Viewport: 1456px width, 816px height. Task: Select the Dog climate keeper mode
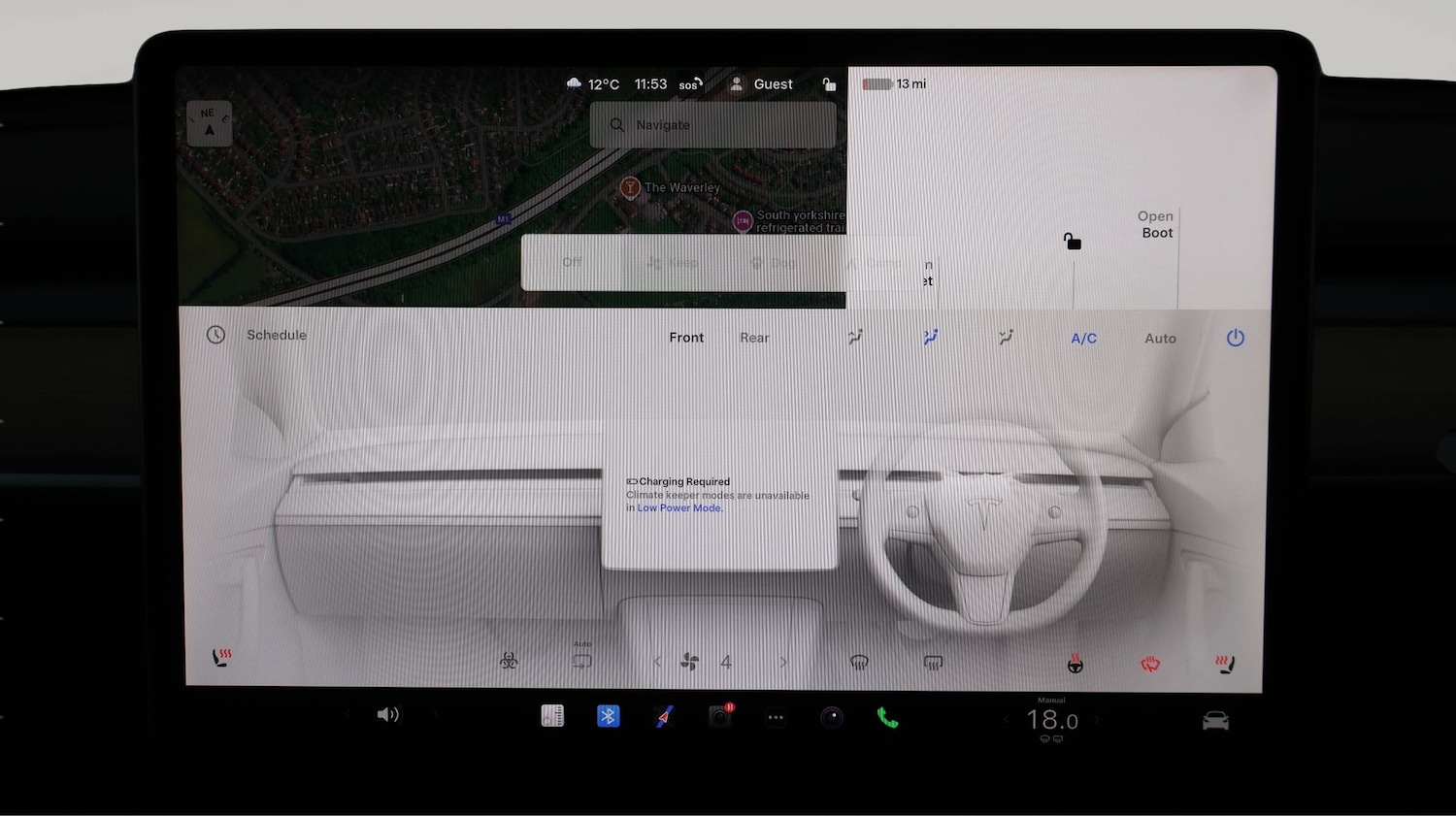point(774,262)
